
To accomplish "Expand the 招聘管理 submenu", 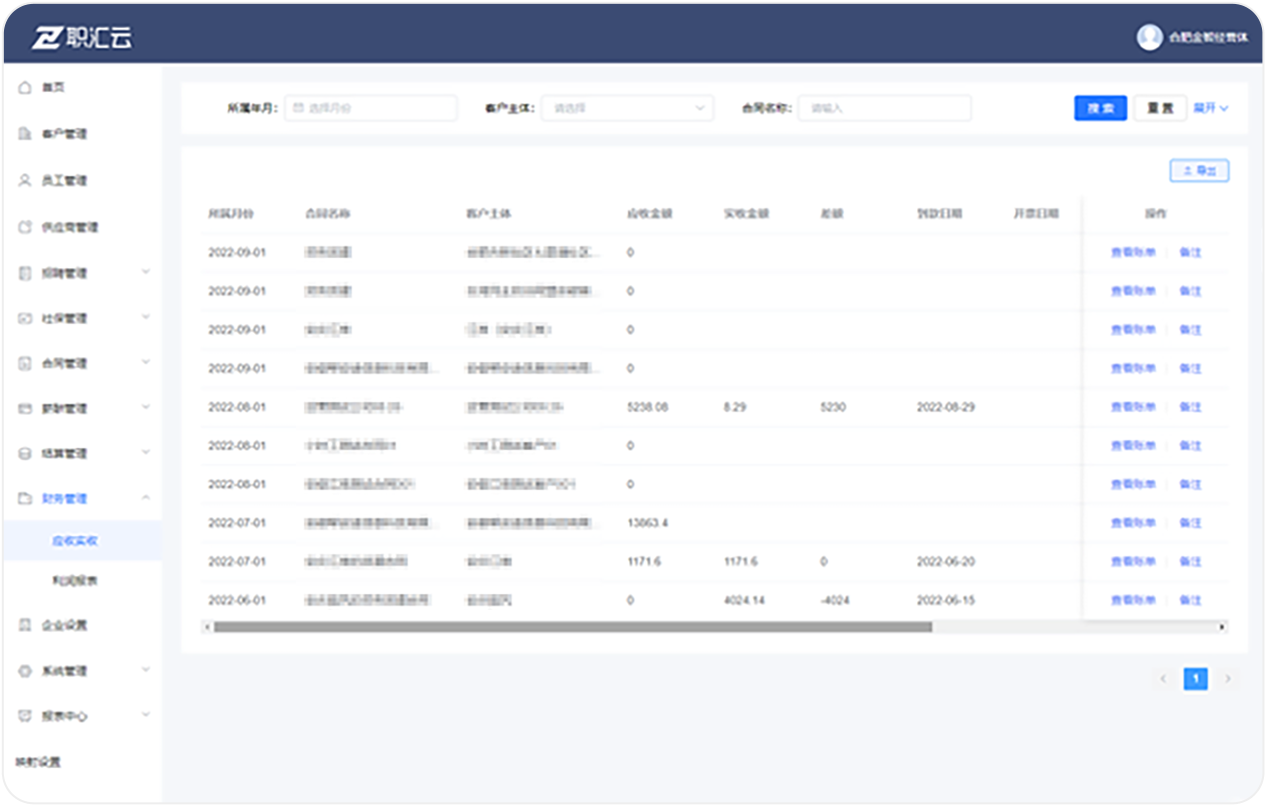I will pos(146,272).
